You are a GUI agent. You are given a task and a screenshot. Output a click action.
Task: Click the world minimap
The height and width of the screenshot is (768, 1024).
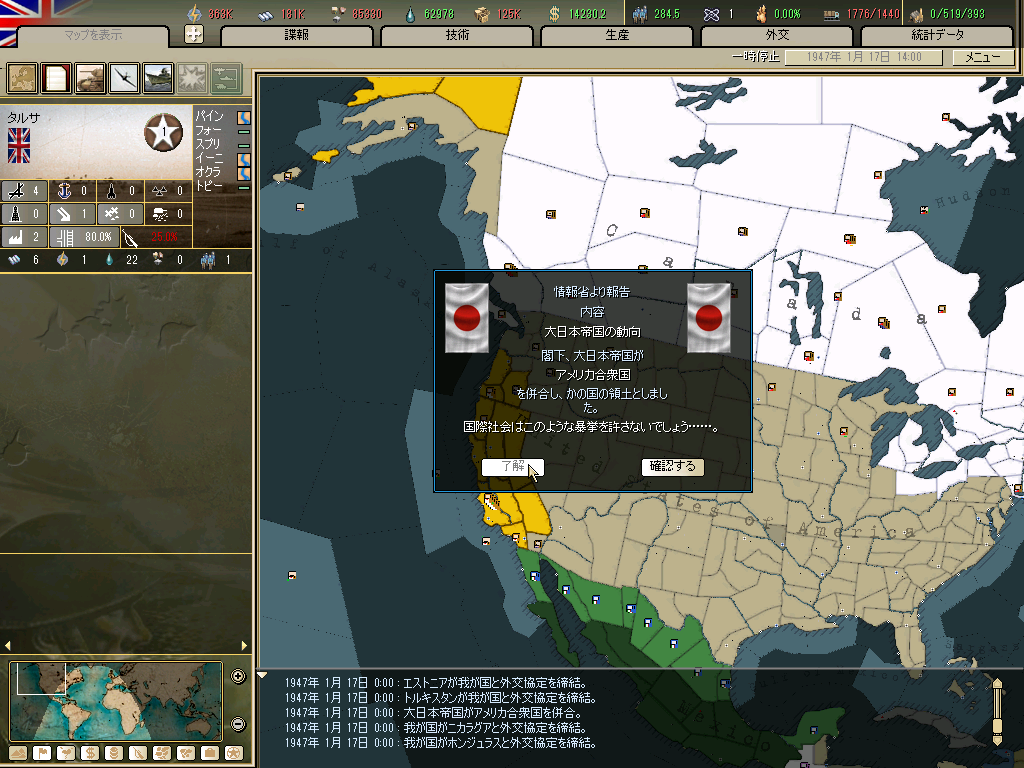tap(116, 701)
